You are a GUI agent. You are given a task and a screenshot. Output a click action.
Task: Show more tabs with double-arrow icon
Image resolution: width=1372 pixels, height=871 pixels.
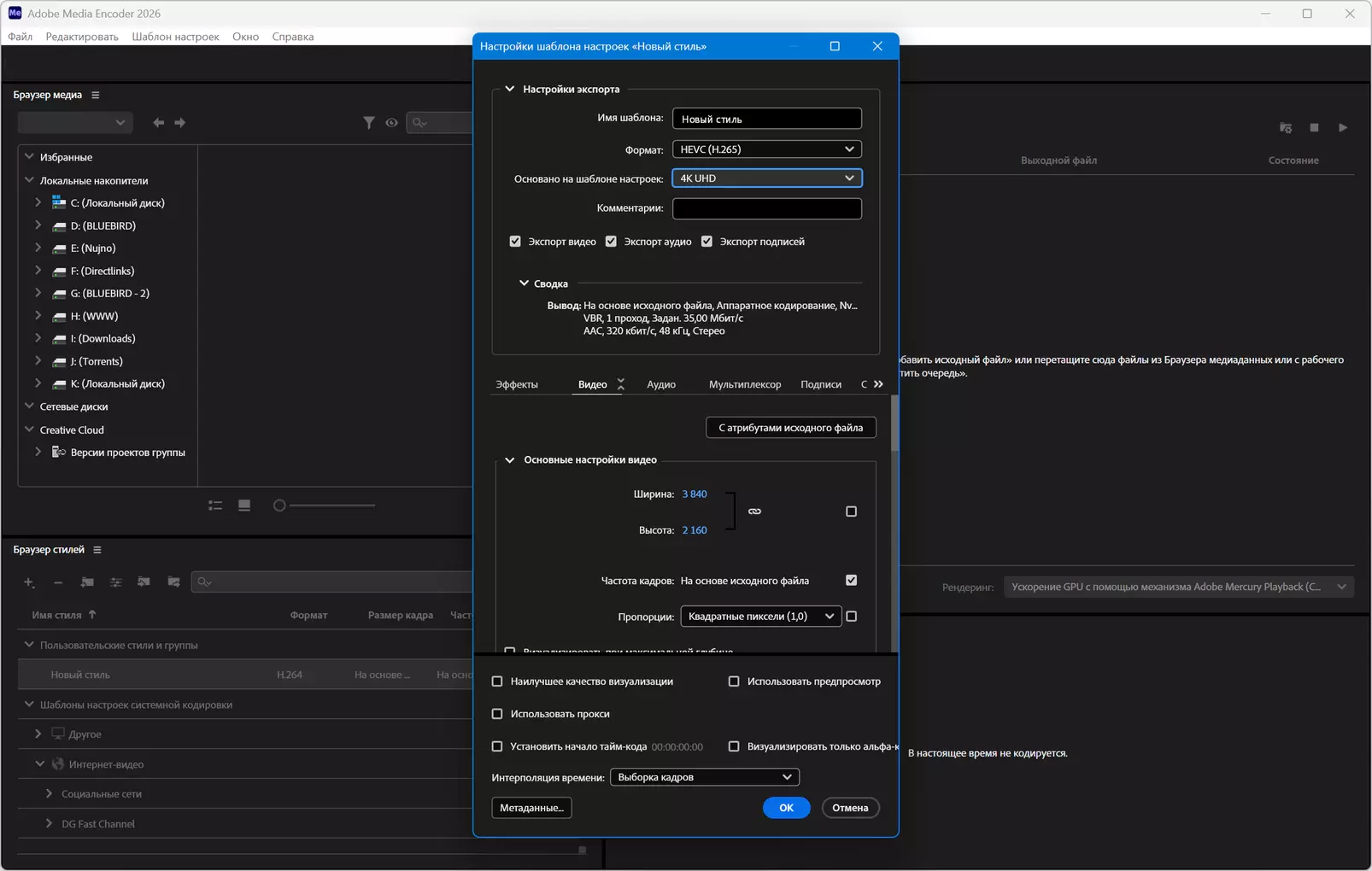click(x=878, y=384)
